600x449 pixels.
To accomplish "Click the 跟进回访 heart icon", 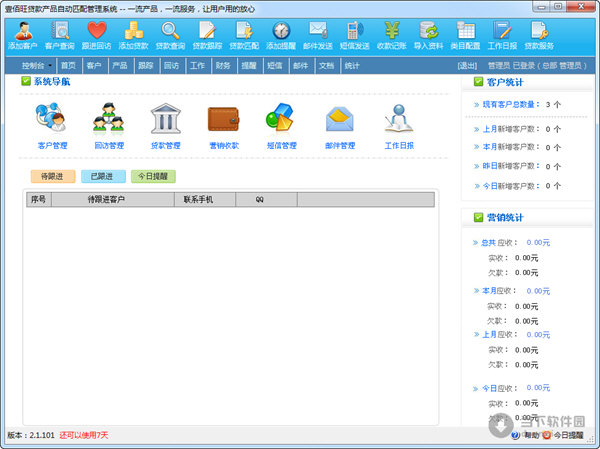I will [97, 31].
